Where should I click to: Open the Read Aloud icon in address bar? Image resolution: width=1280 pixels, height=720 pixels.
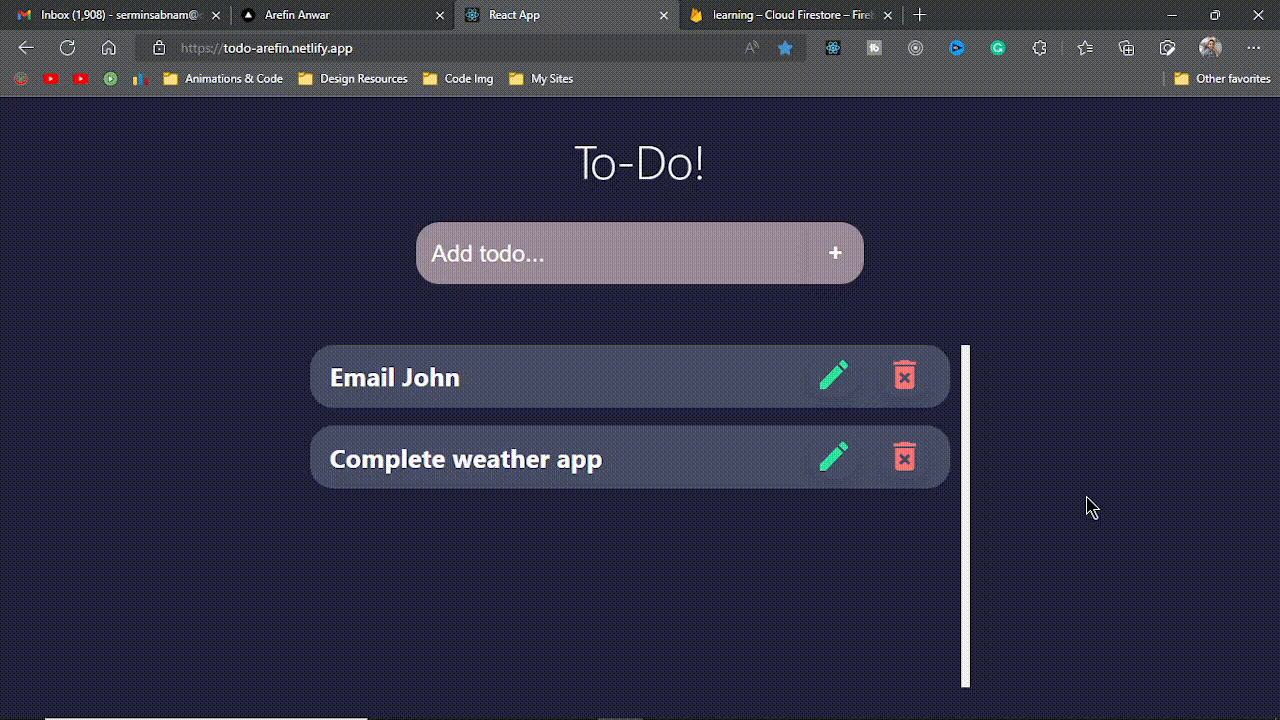click(x=752, y=48)
